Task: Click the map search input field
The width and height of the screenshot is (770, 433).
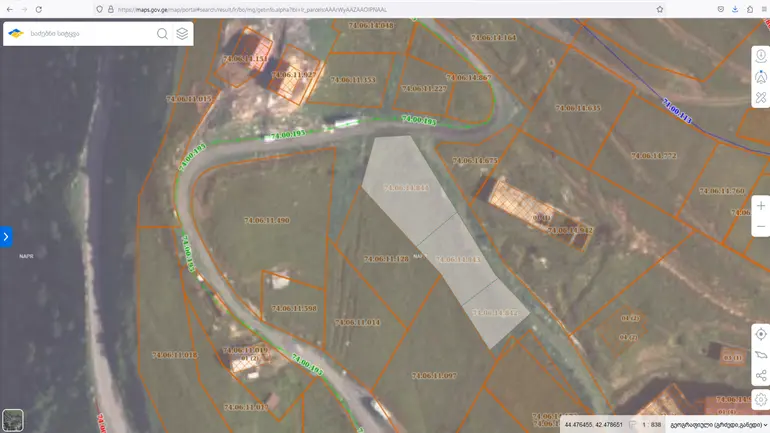Action: tap(91, 33)
